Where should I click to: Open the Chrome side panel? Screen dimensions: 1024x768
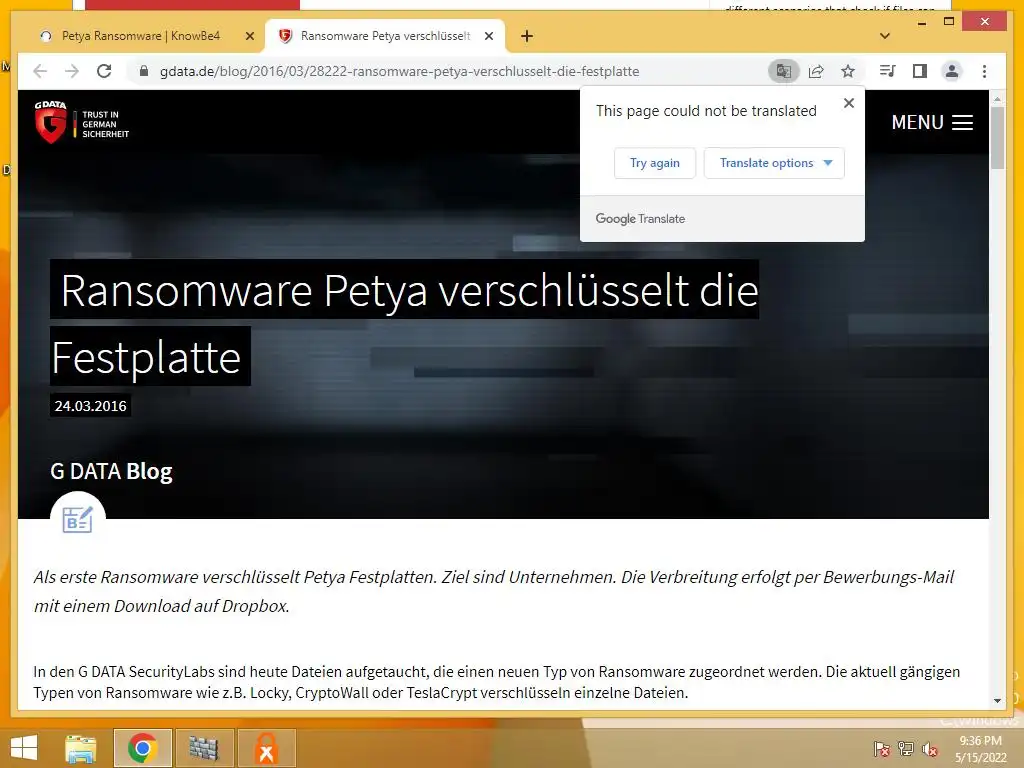click(920, 71)
